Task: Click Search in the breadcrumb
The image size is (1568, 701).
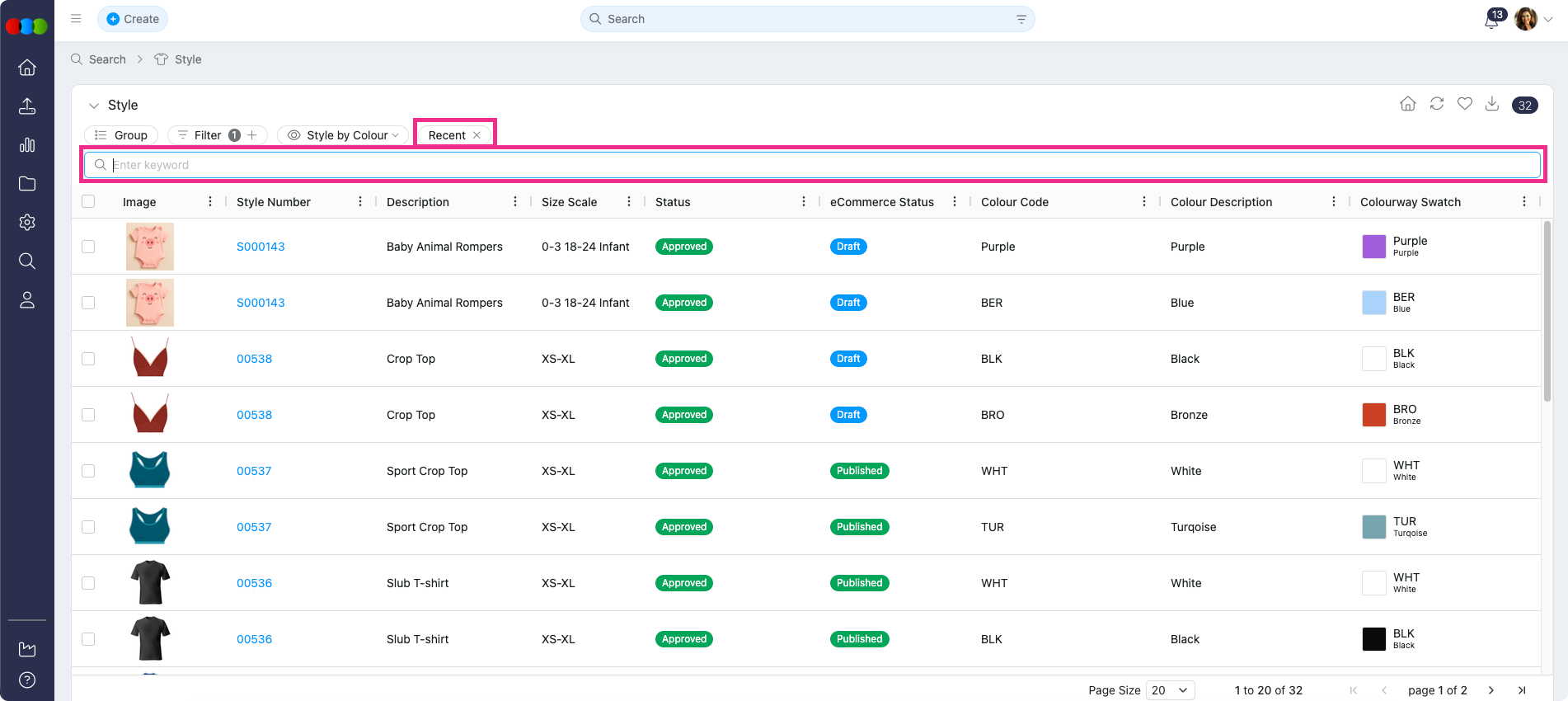Action: coord(107,59)
